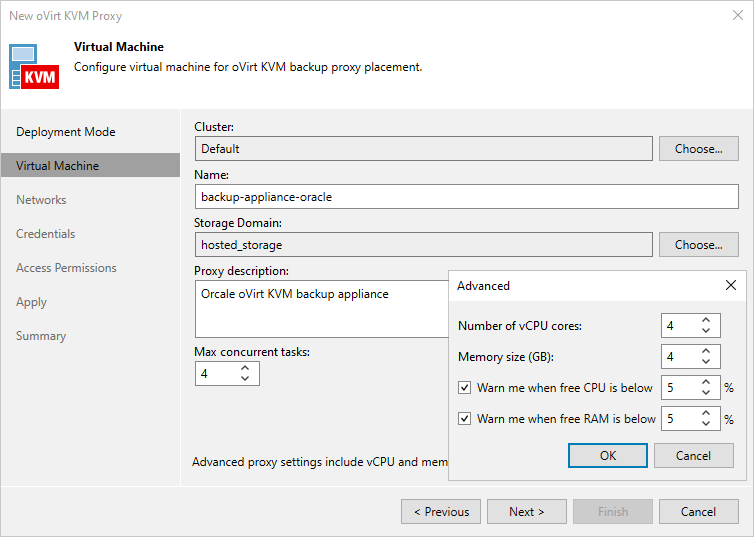
Task: Open Credentials step in sidebar
Action: [x=46, y=234]
